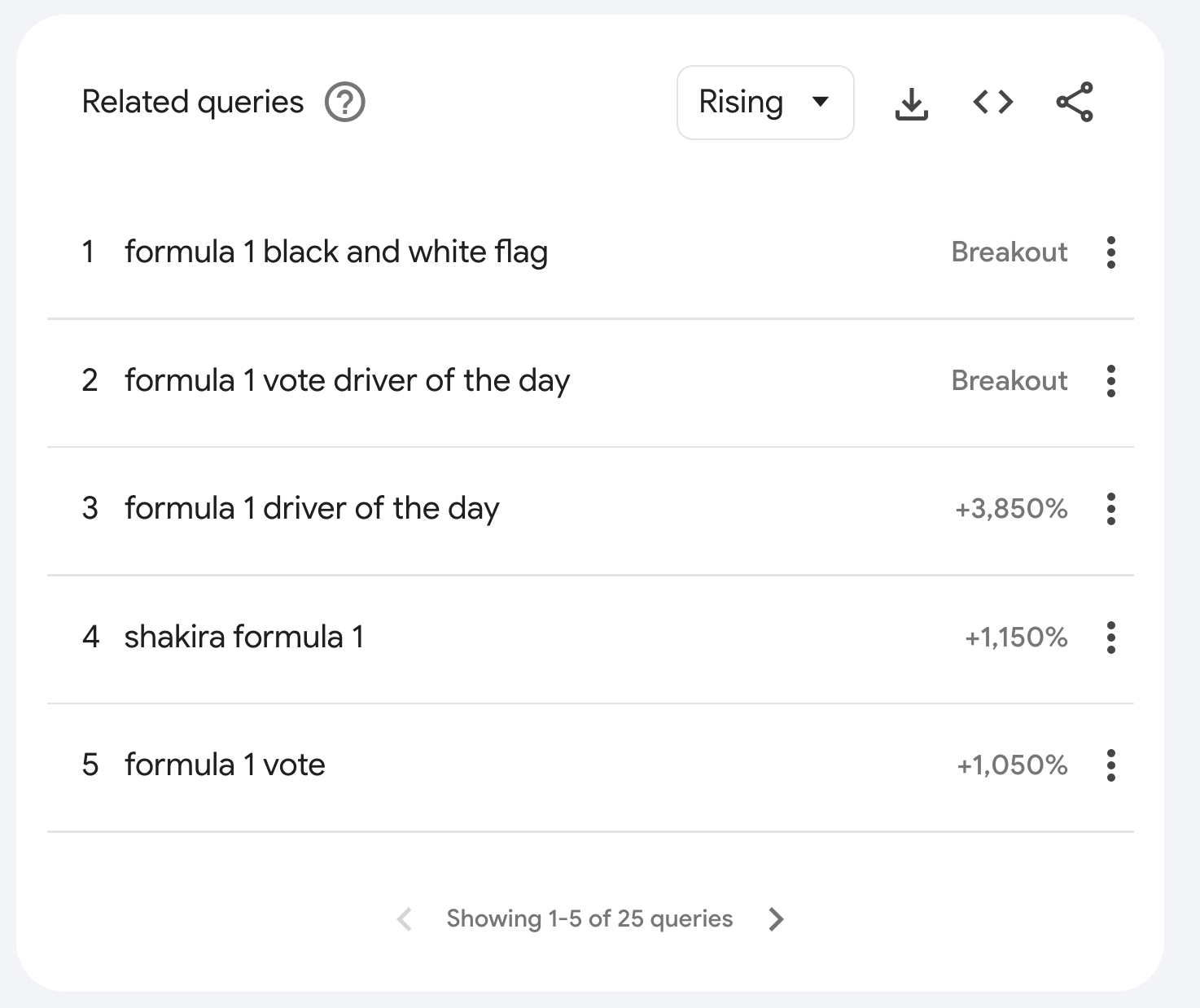Click the embed code icon
The width and height of the screenshot is (1200, 1008).
pos(992,103)
